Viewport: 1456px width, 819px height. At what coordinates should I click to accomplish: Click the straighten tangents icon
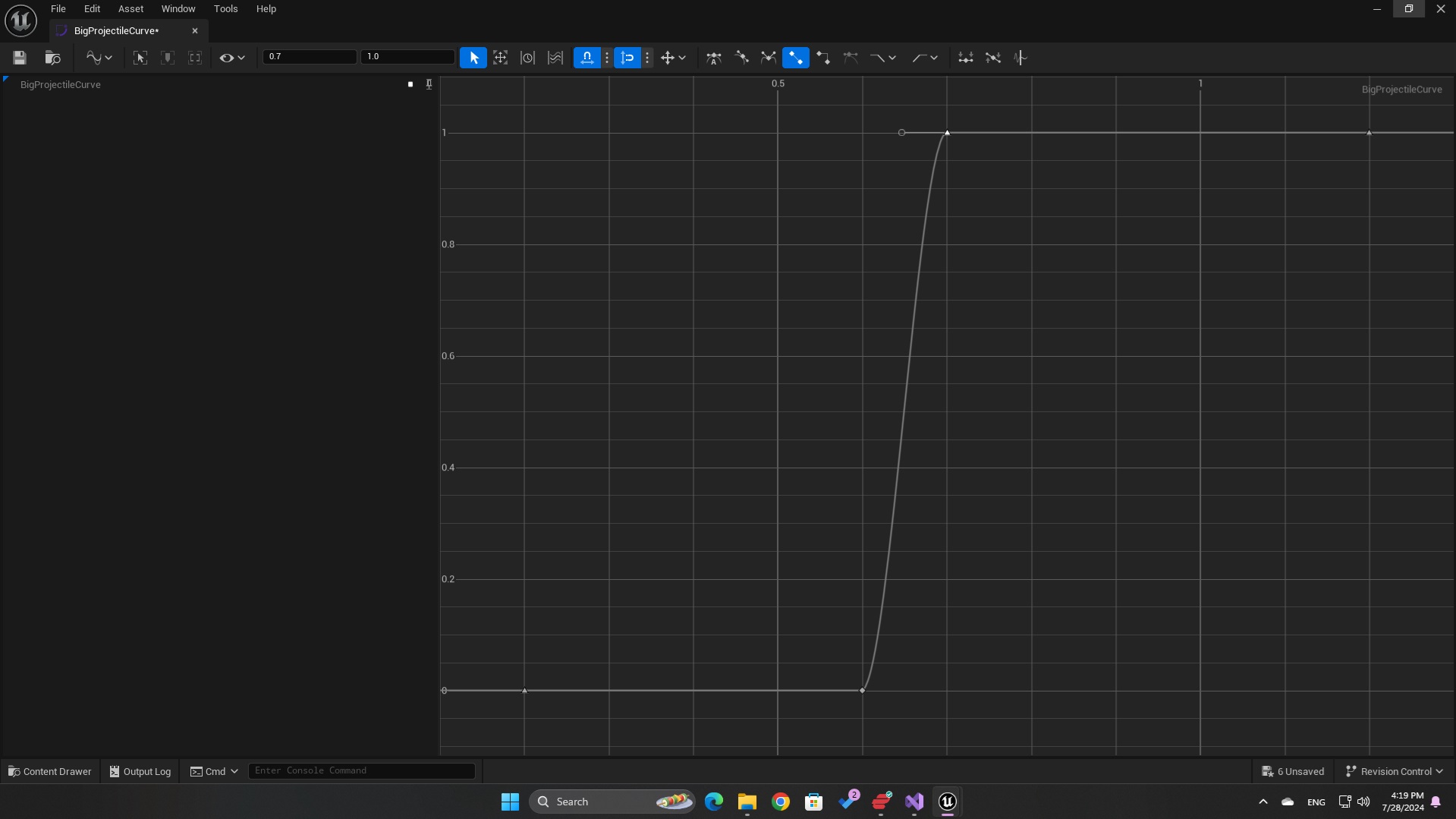[x=993, y=58]
